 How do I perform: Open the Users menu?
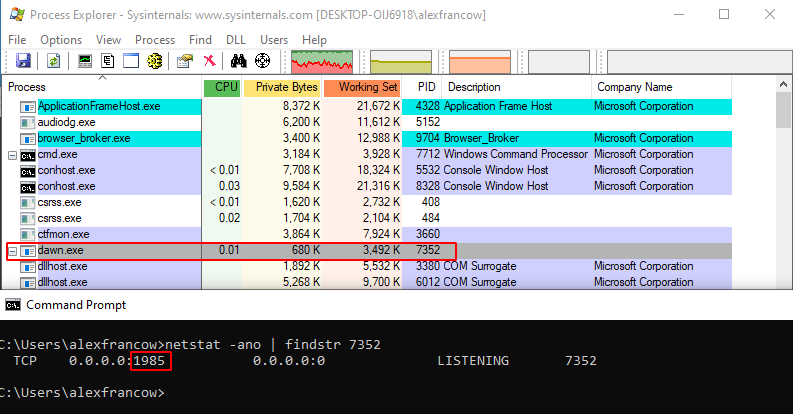pos(274,40)
